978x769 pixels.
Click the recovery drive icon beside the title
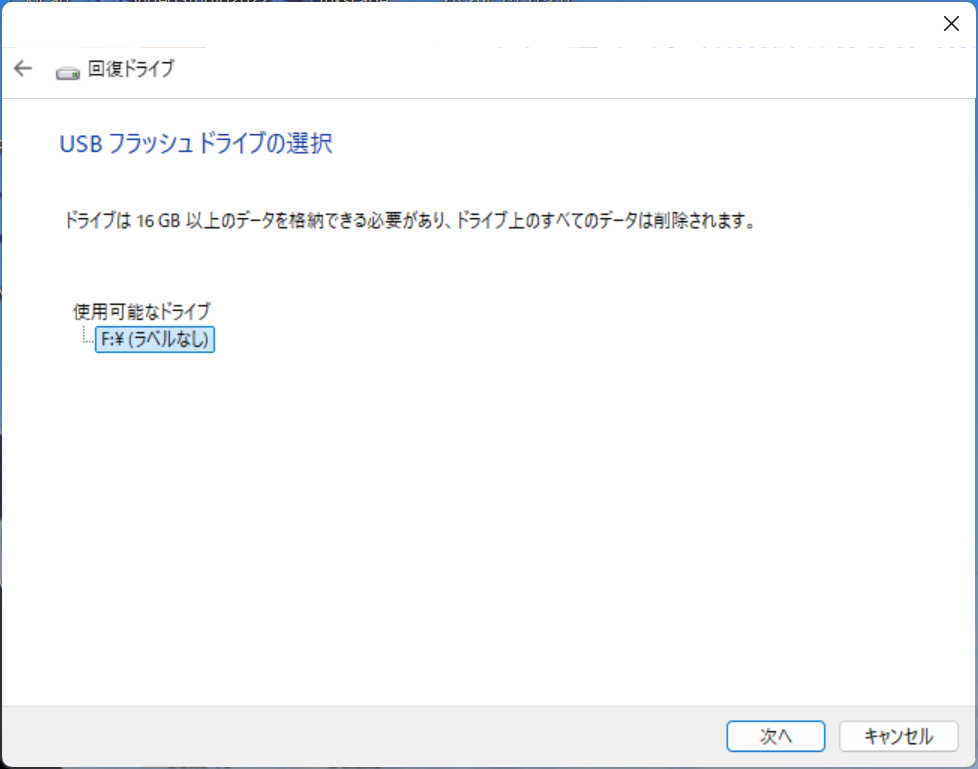click(68, 71)
